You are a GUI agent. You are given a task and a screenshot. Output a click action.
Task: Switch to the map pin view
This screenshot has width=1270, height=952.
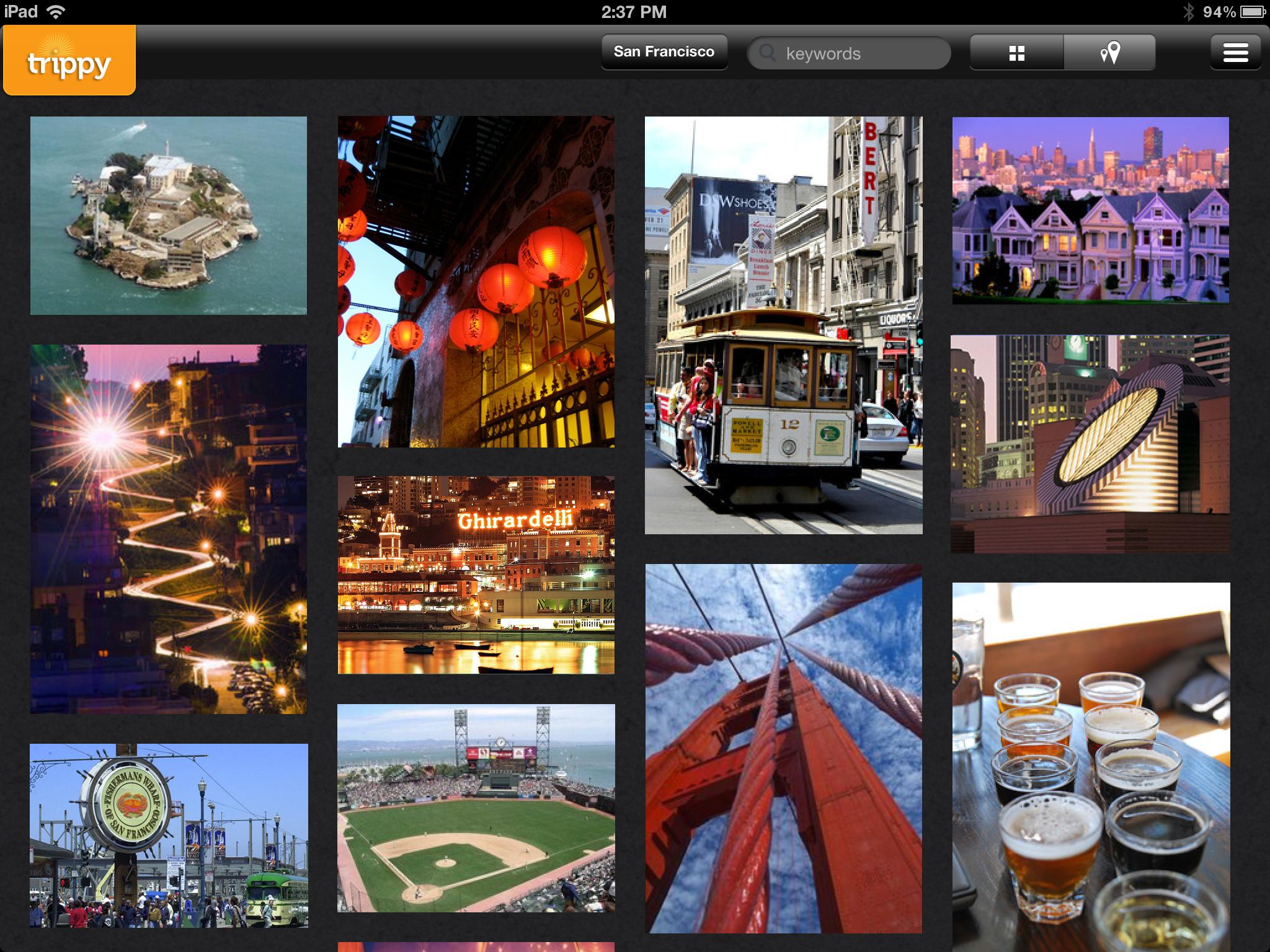1109,53
